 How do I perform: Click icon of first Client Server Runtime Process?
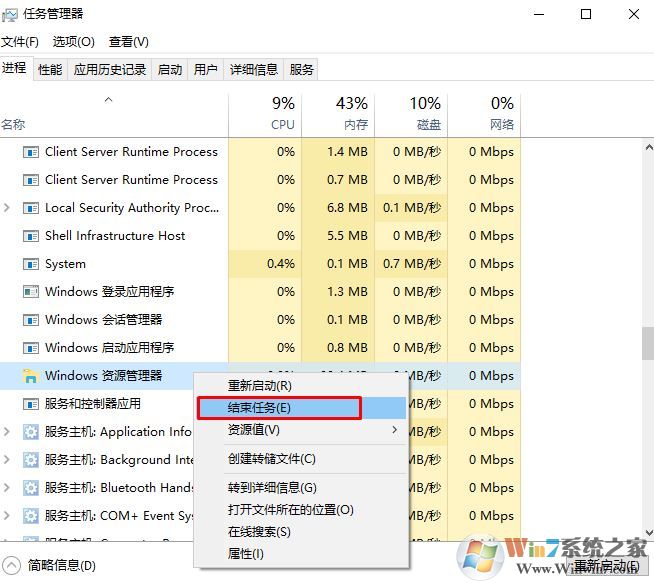(x=30, y=152)
